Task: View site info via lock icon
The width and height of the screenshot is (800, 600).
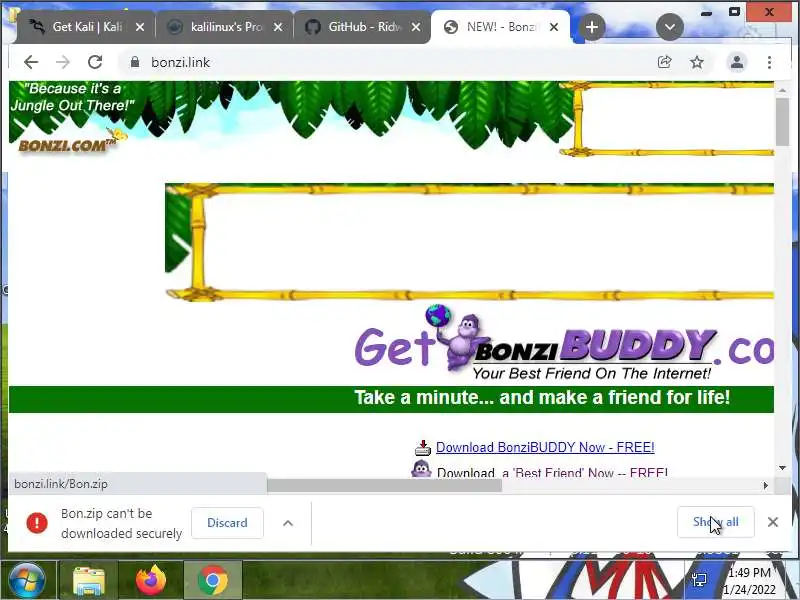Action: click(x=135, y=62)
